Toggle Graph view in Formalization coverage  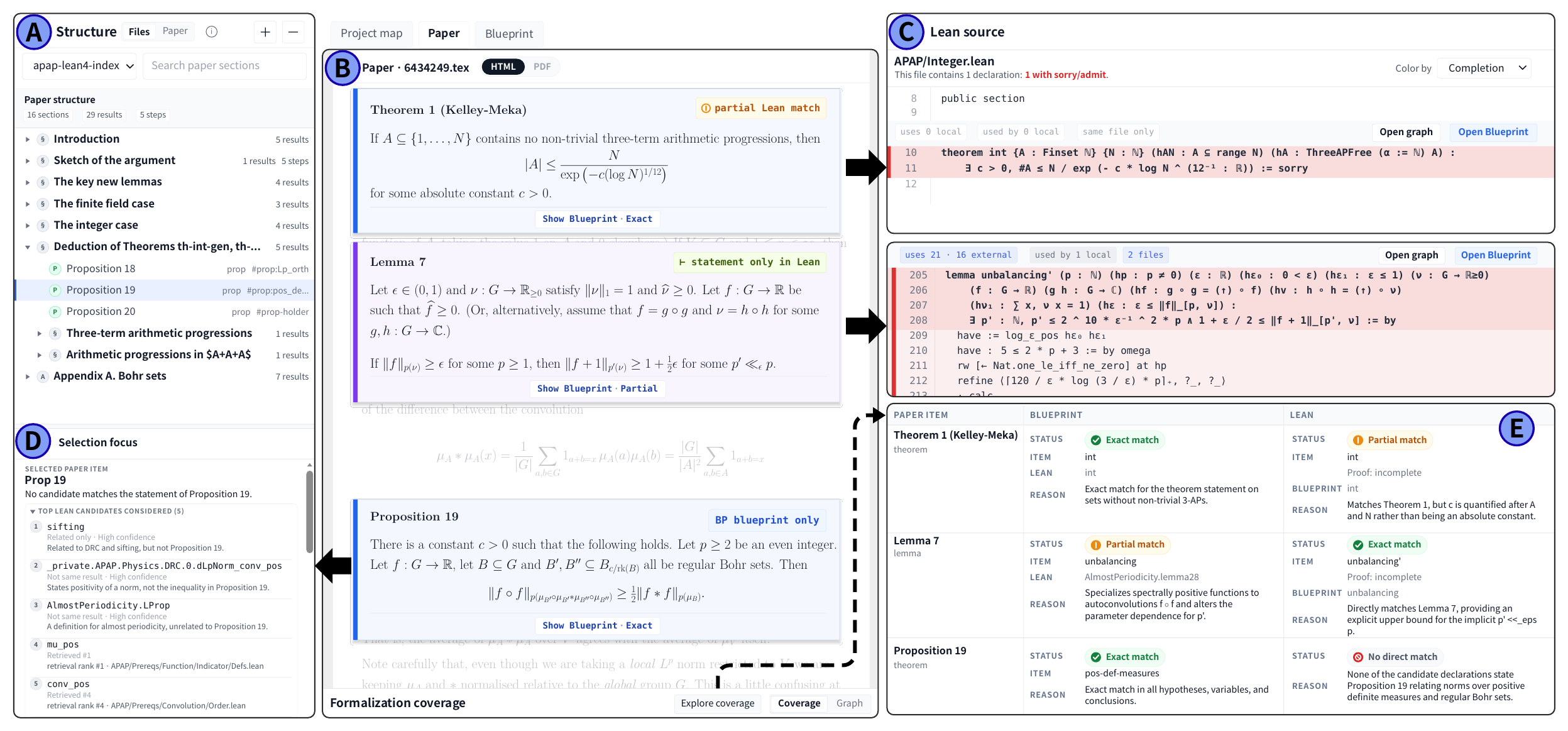(849, 703)
